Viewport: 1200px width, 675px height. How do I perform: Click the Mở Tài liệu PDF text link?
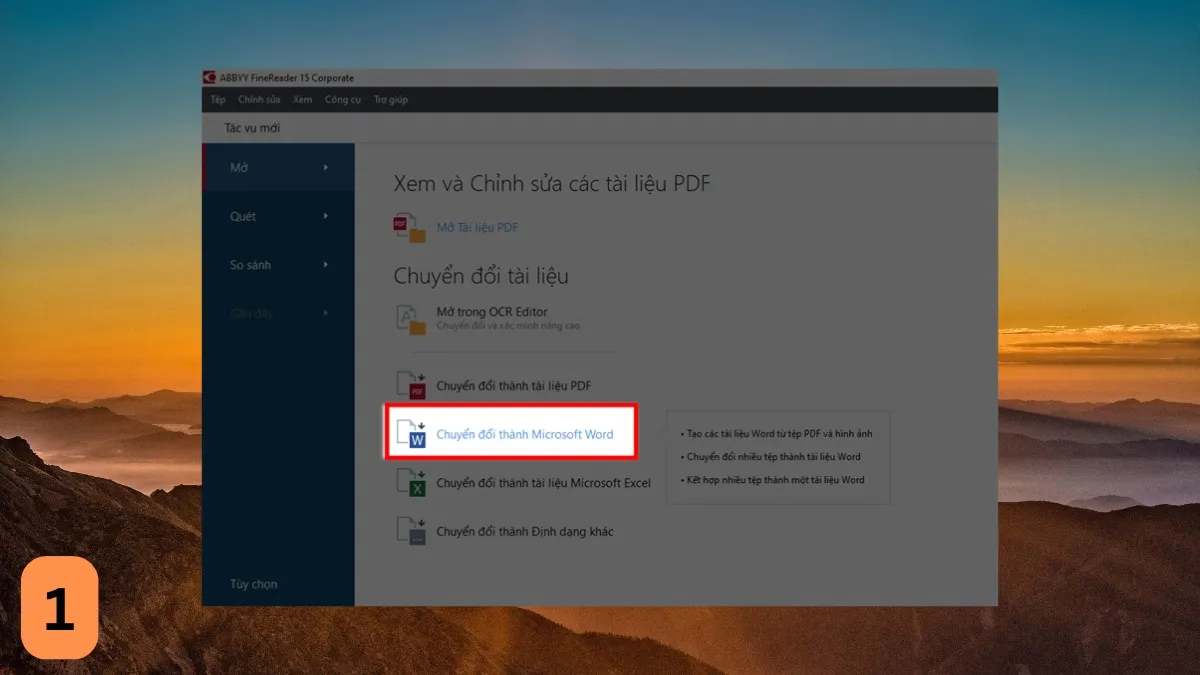pyautogui.click(x=477, y=228)
